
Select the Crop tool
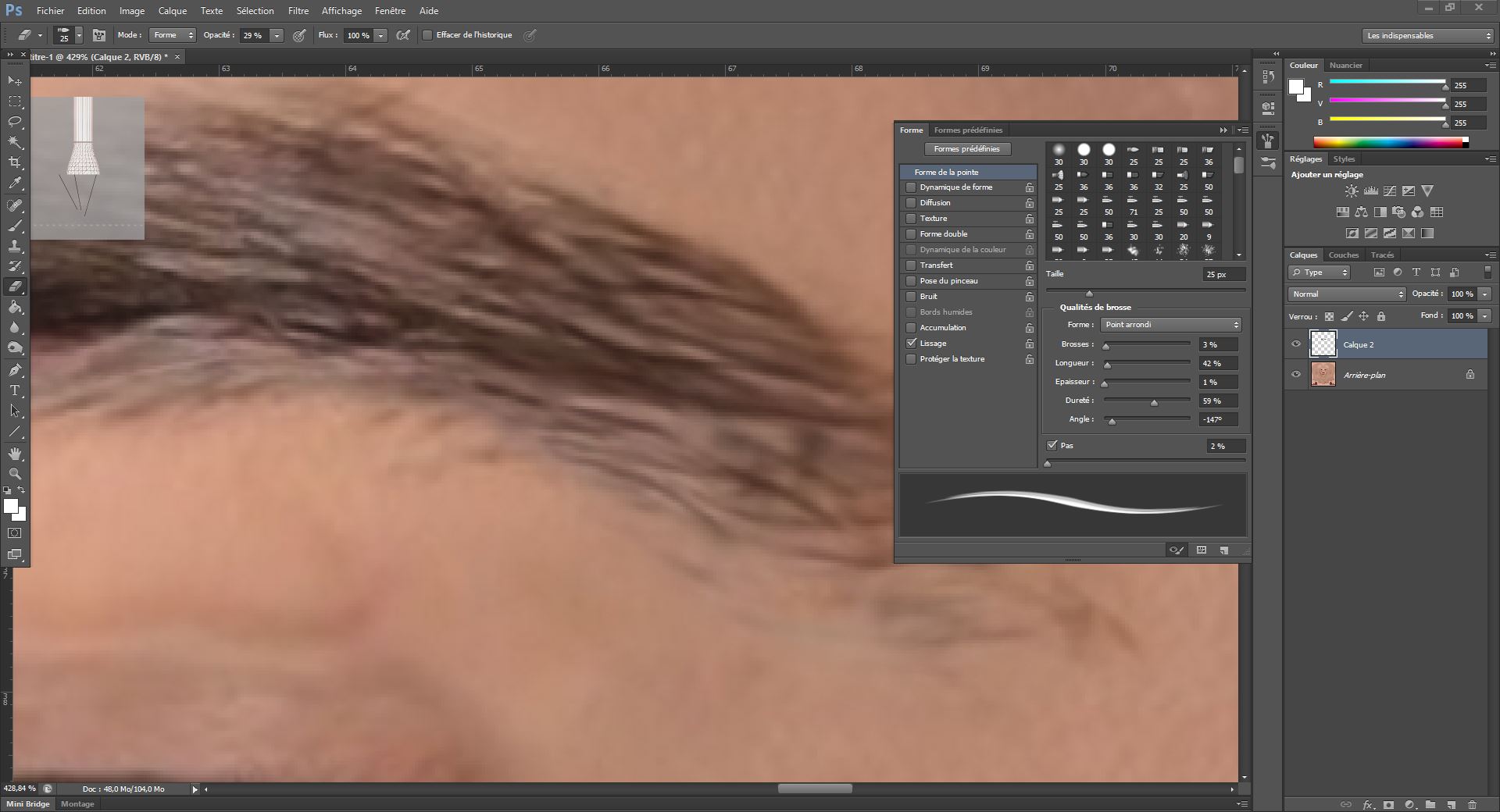click(15, 162)
